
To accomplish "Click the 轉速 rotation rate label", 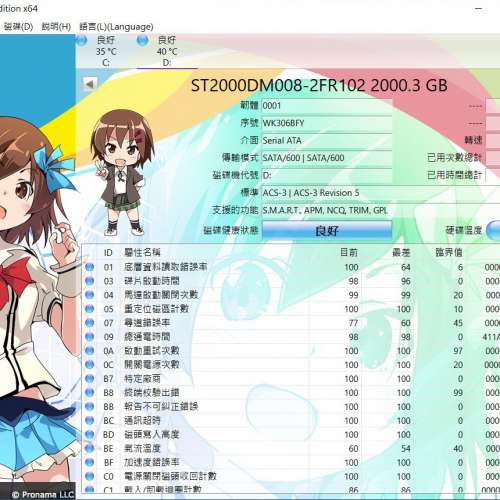I will coord(473,140).
